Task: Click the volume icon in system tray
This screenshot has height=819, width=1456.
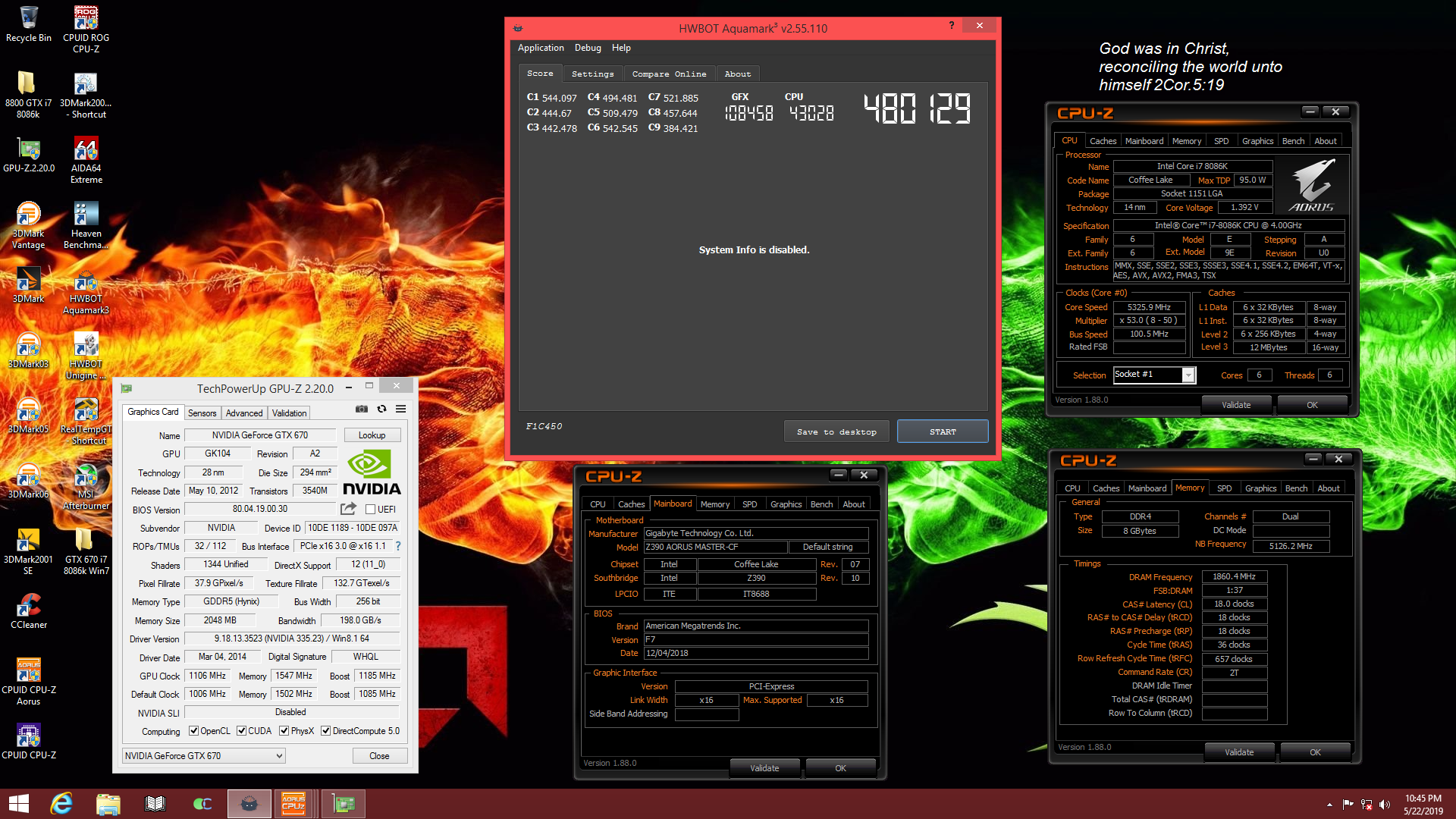Action: (x=1385, y=805)
